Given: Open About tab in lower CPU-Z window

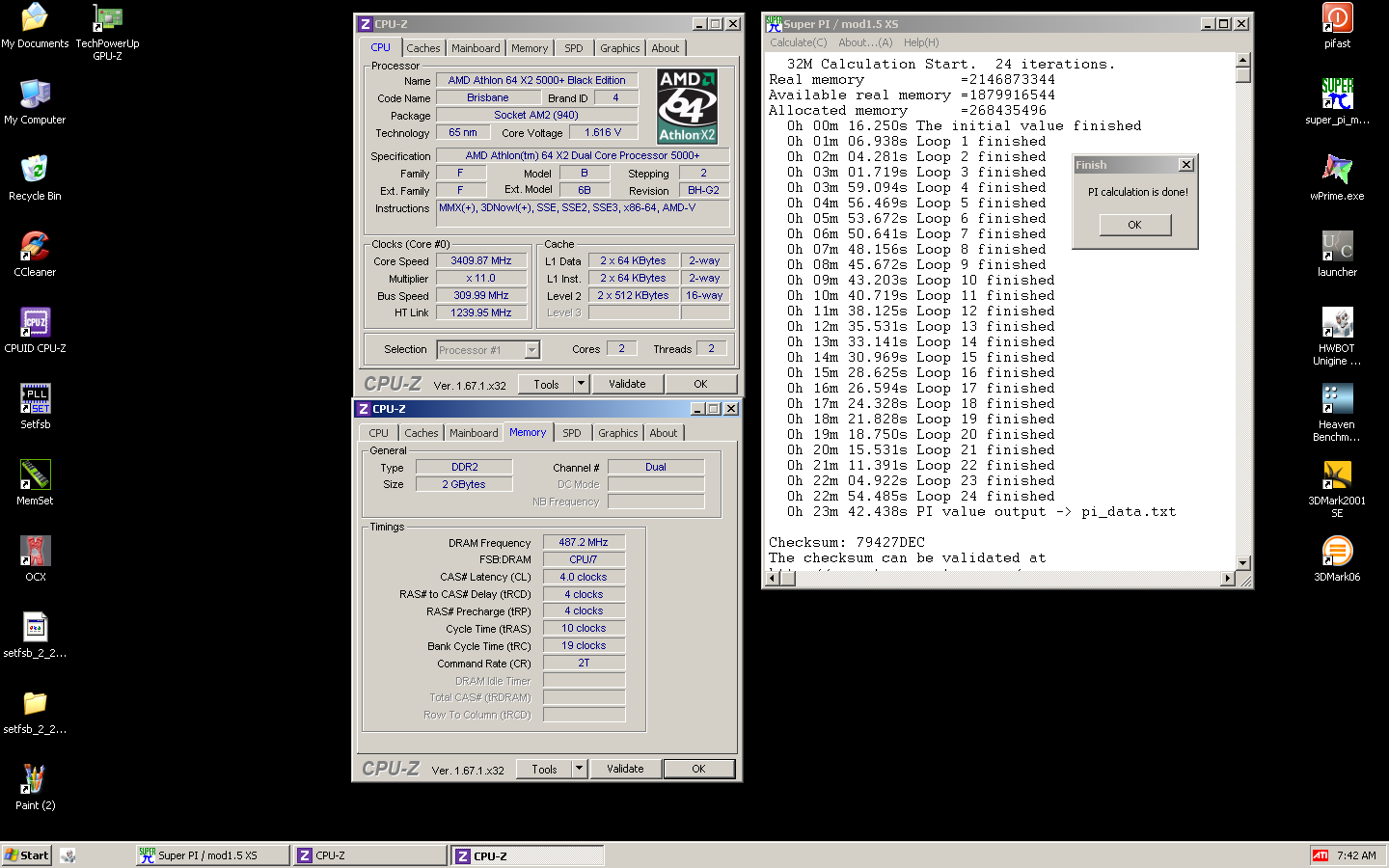Looking at the screenshot, I should click(x=663, y=433).
